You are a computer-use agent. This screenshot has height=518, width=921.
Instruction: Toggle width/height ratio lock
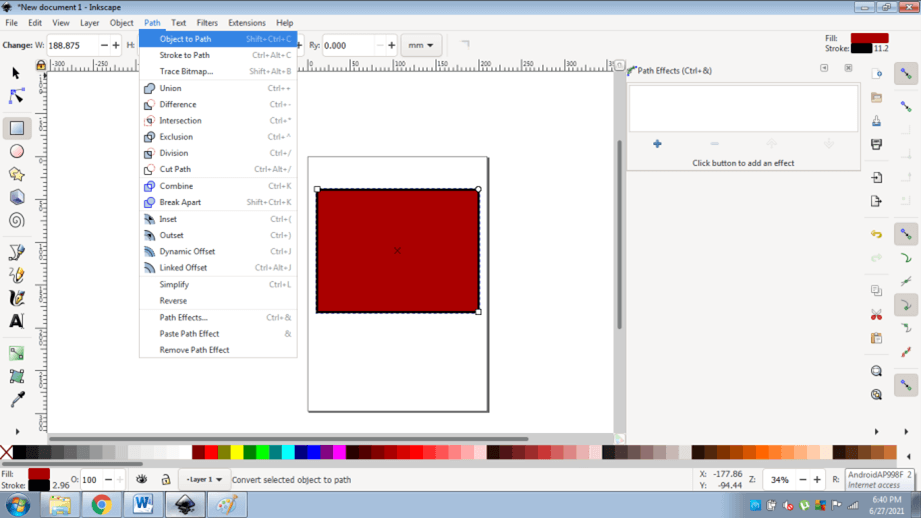[x=41, y=65]
